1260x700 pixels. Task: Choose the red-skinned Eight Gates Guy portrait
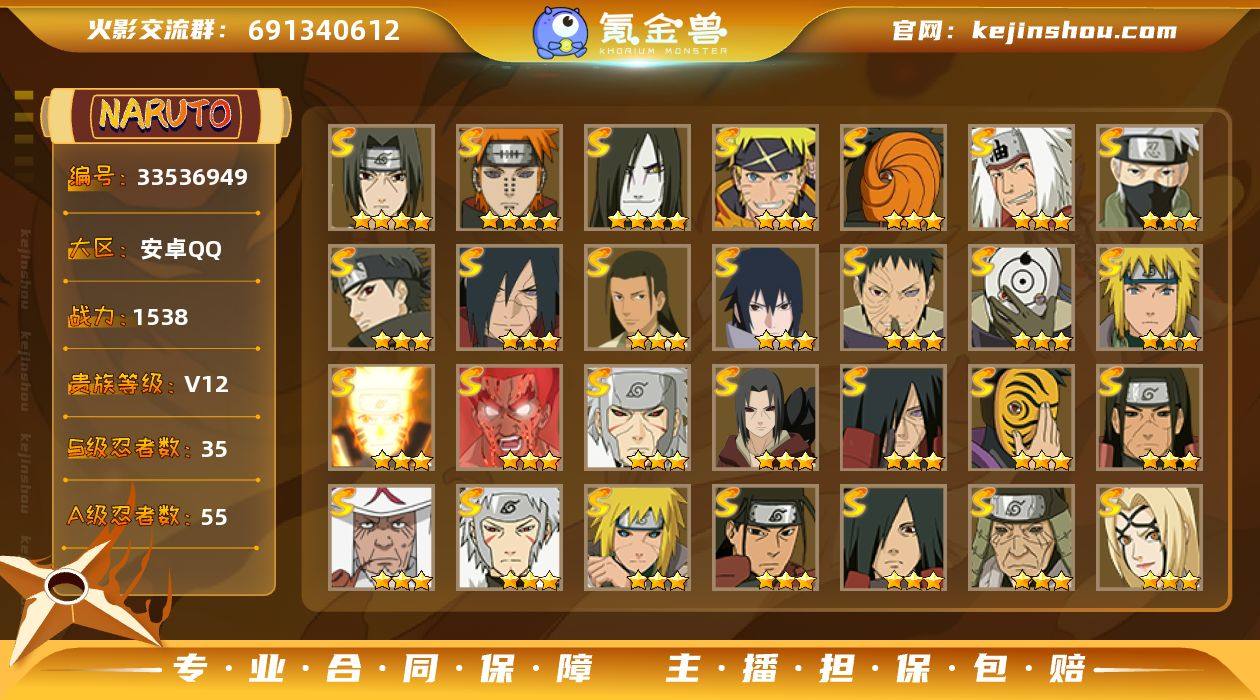(x=510, y=418)
